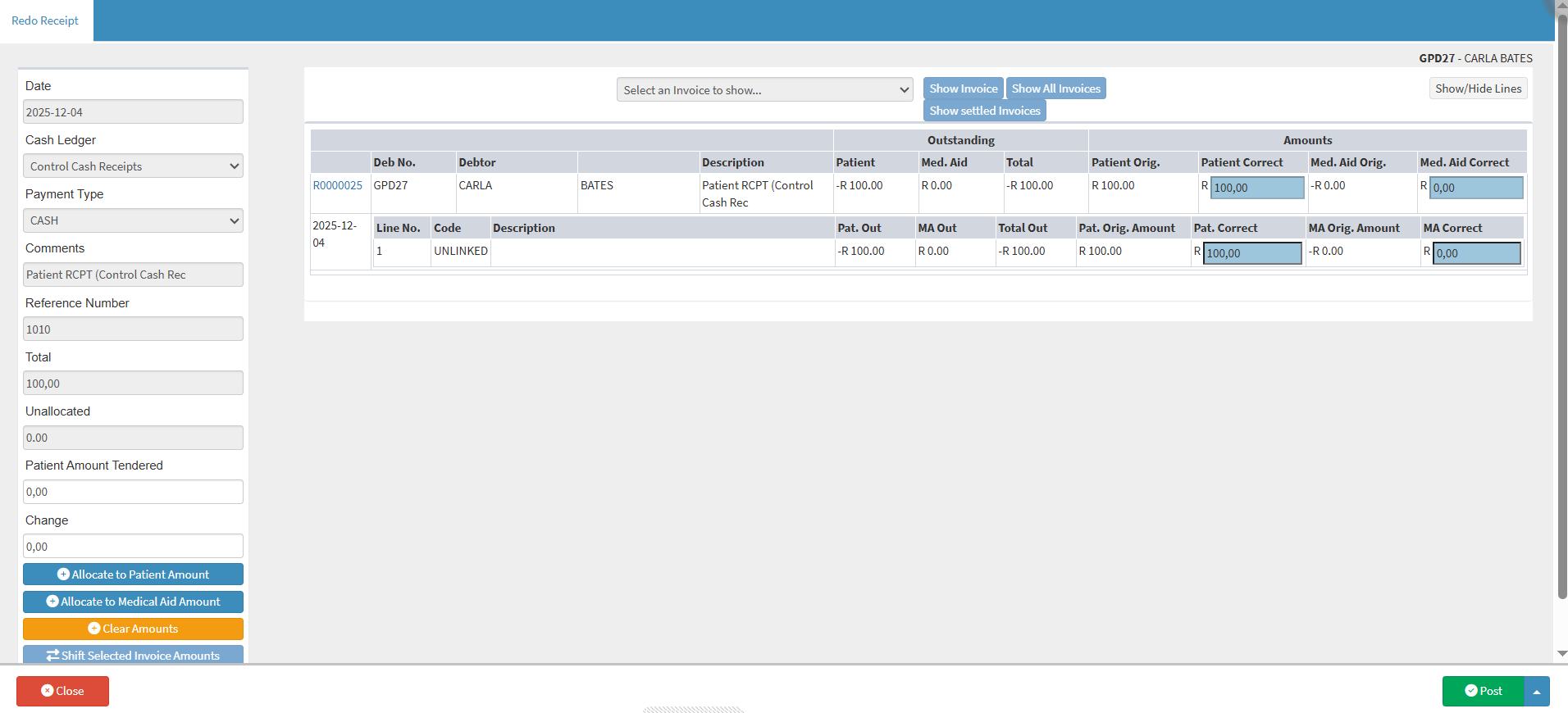Expand the Post button arrow menu
1568x713 pixels.
pyautogui.click(x=1537, y=692)
